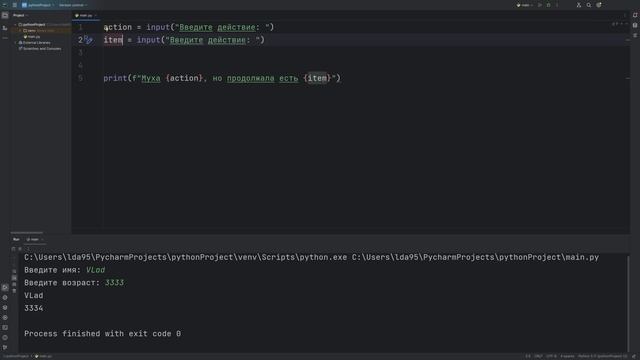Image resolution: width=640 pixels, height=360 pixels.
Task: Click 'Process finished with exit code 0'
Action: pos(102,334)
